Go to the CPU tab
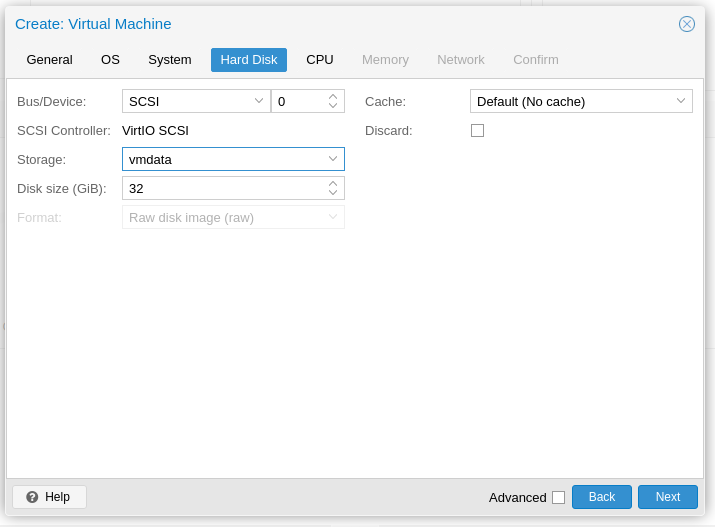The image size is (715, 527). [x=320, y=60]
